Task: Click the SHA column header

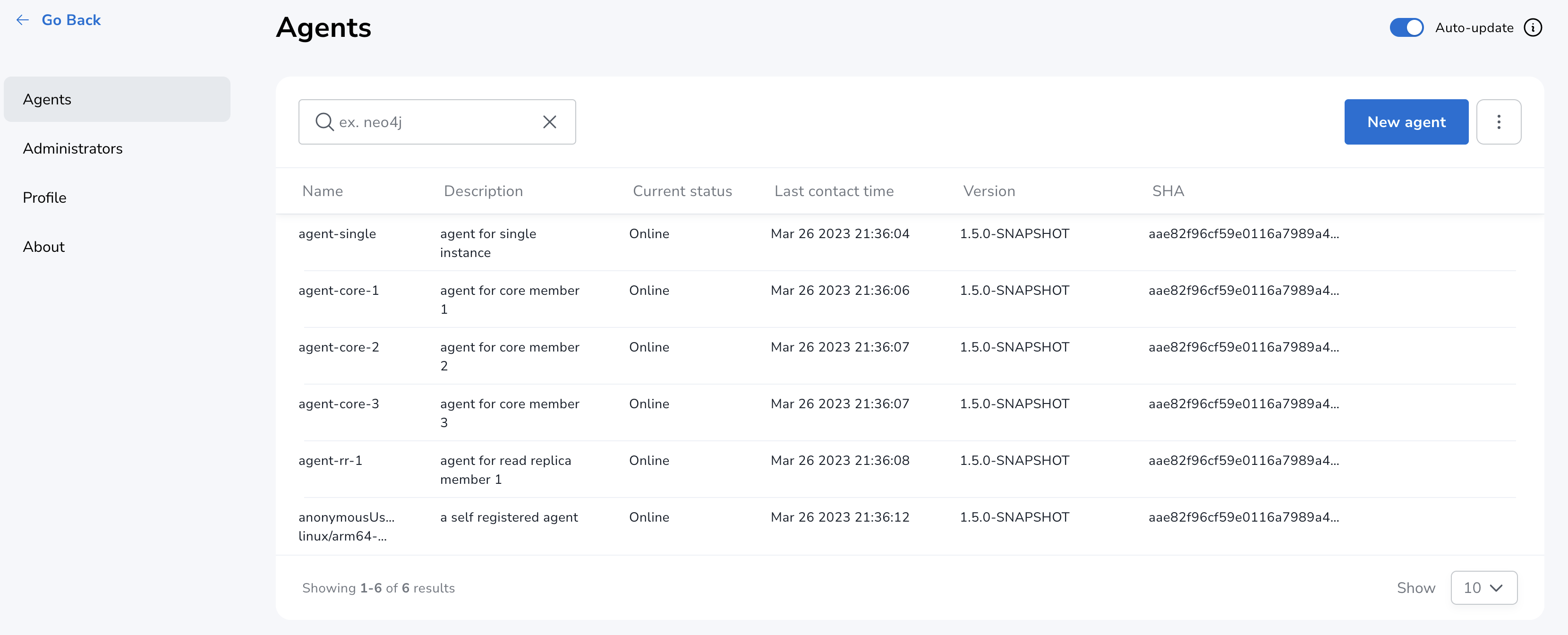Action: click(x=1167, y=191)
